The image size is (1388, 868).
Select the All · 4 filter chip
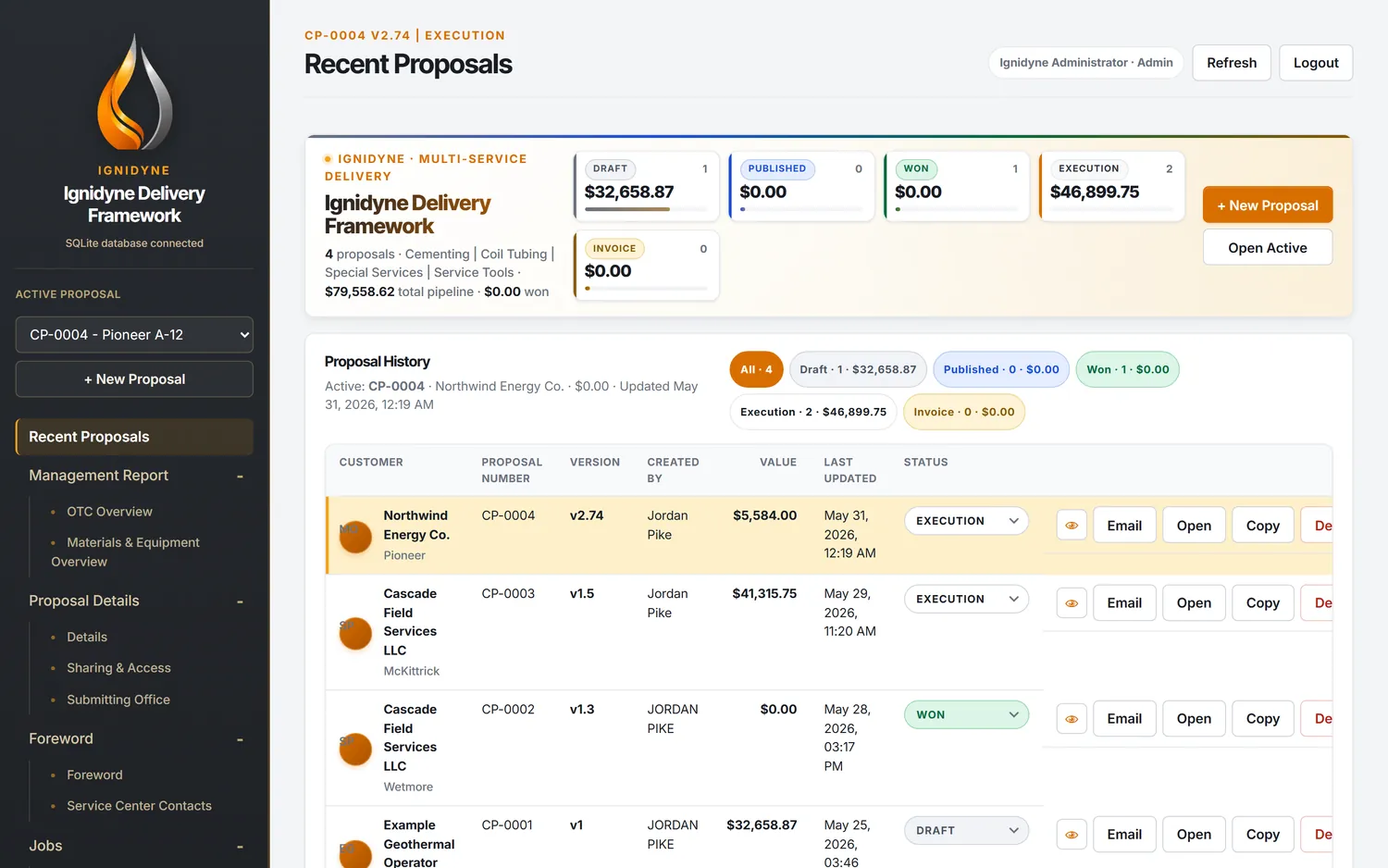pyautogui.click(x=756, y=369)
